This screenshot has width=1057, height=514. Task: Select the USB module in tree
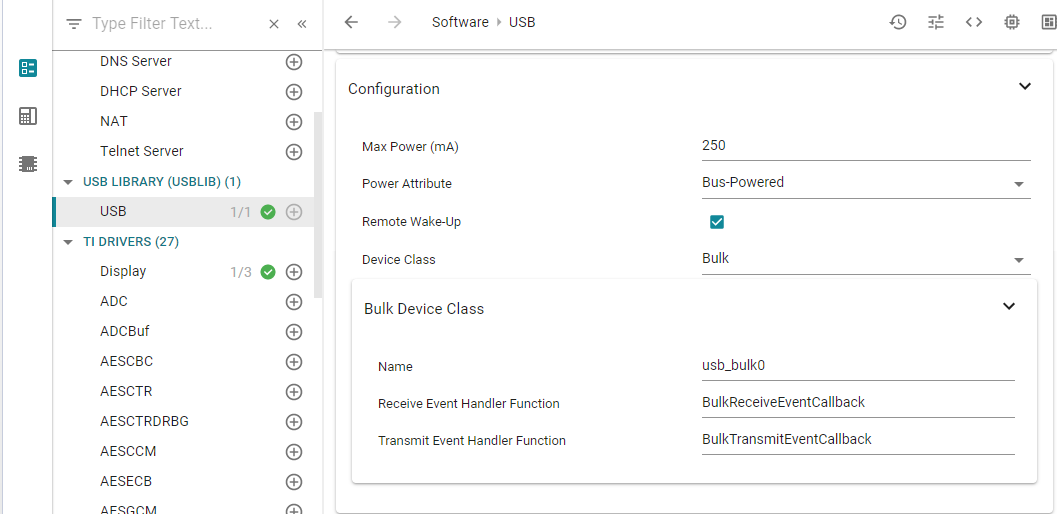point(113,212)
